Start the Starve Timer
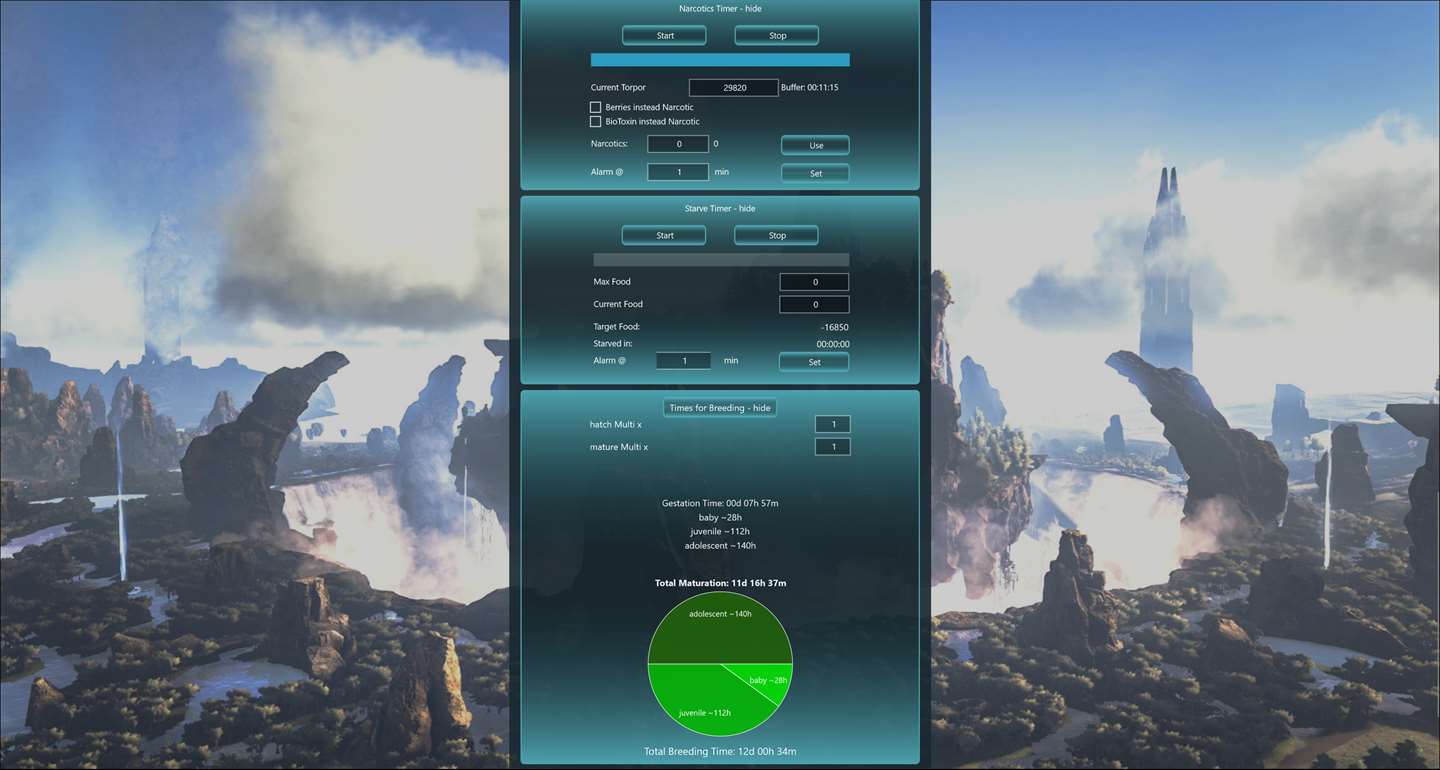Viewport: 1440px width, 770px height. (x=664, y=236)
